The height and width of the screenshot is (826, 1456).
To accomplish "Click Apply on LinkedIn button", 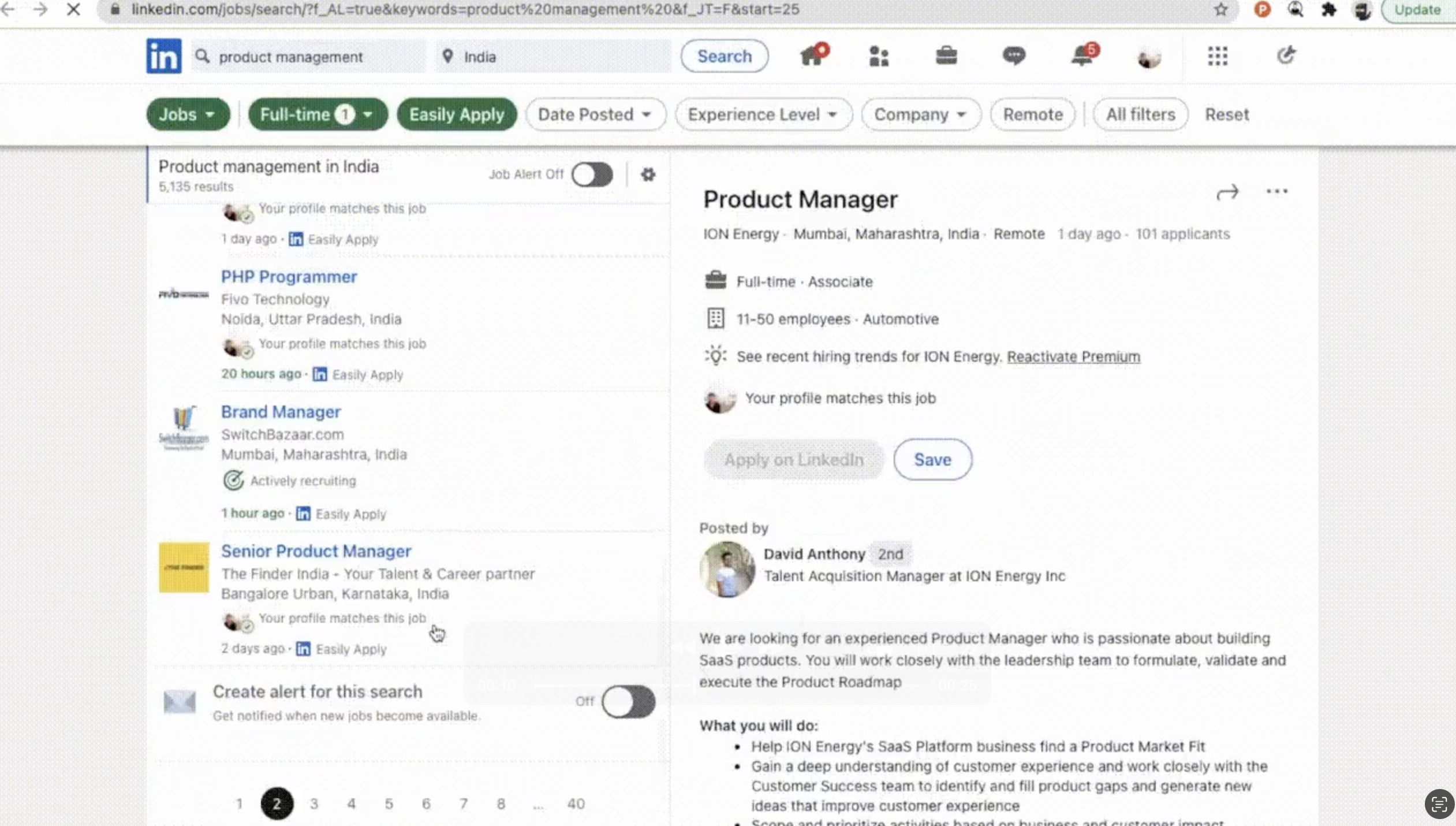I will [x=794, y=459].
